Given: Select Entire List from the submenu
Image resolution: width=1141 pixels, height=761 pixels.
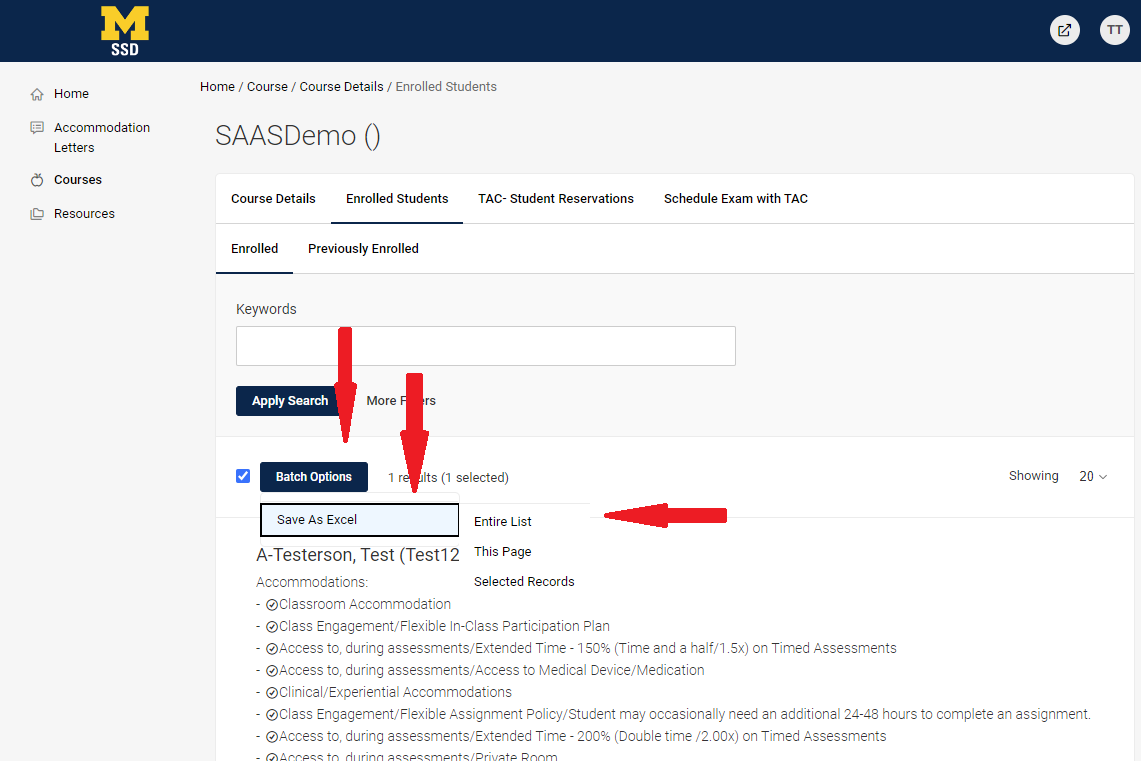Looking at the screenshot, I should click(503, 522).
